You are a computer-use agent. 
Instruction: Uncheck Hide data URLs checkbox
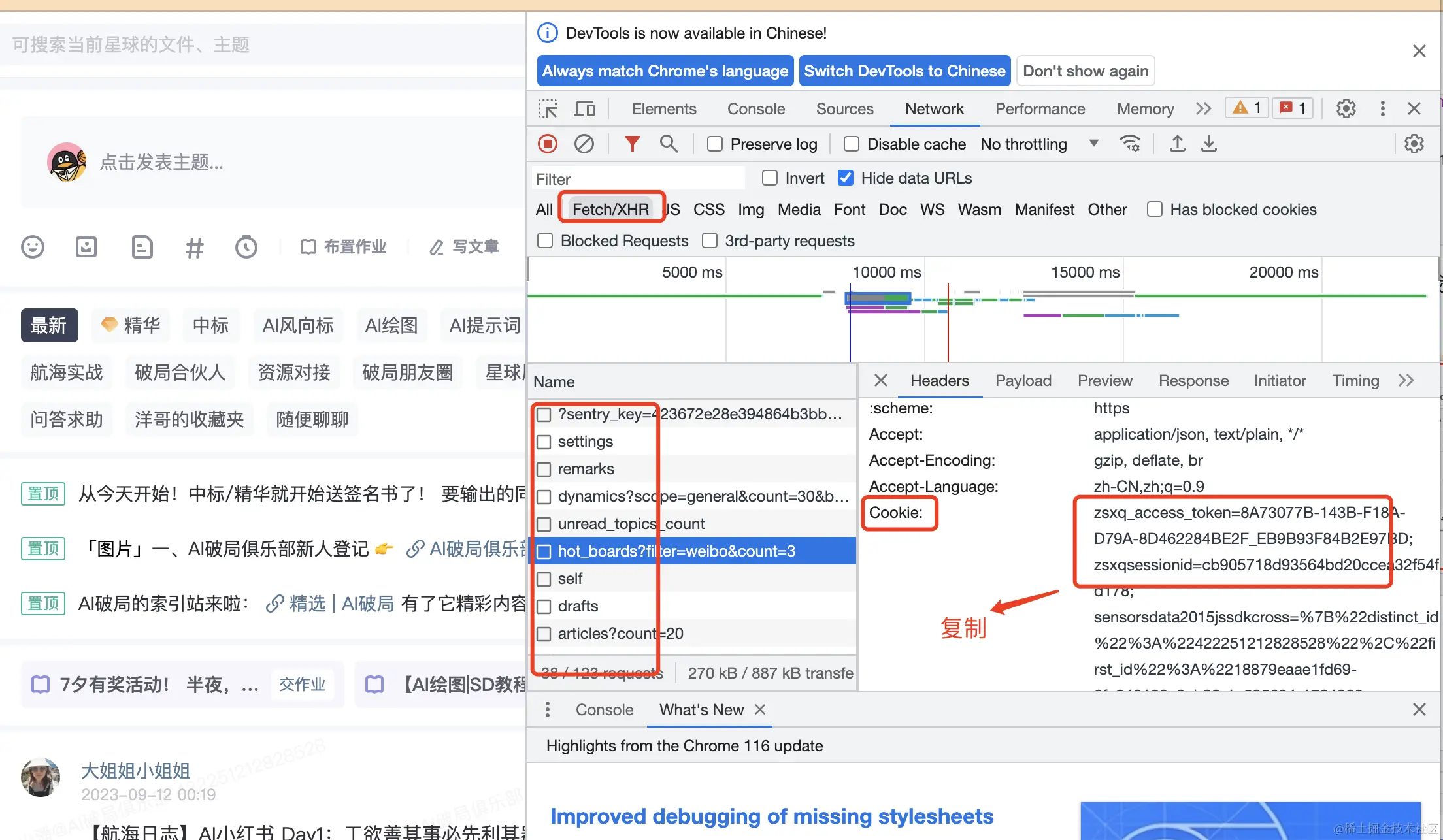click(x=846, y=178)
